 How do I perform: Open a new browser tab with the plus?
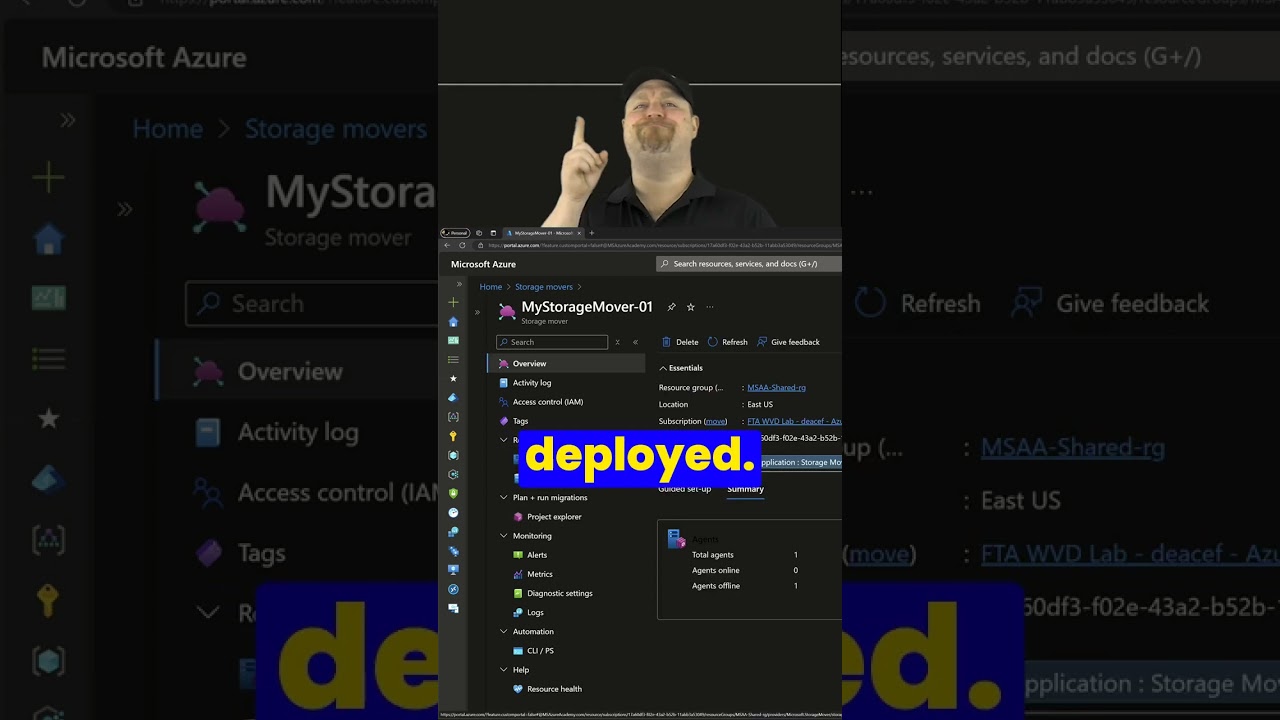[591, 233]
